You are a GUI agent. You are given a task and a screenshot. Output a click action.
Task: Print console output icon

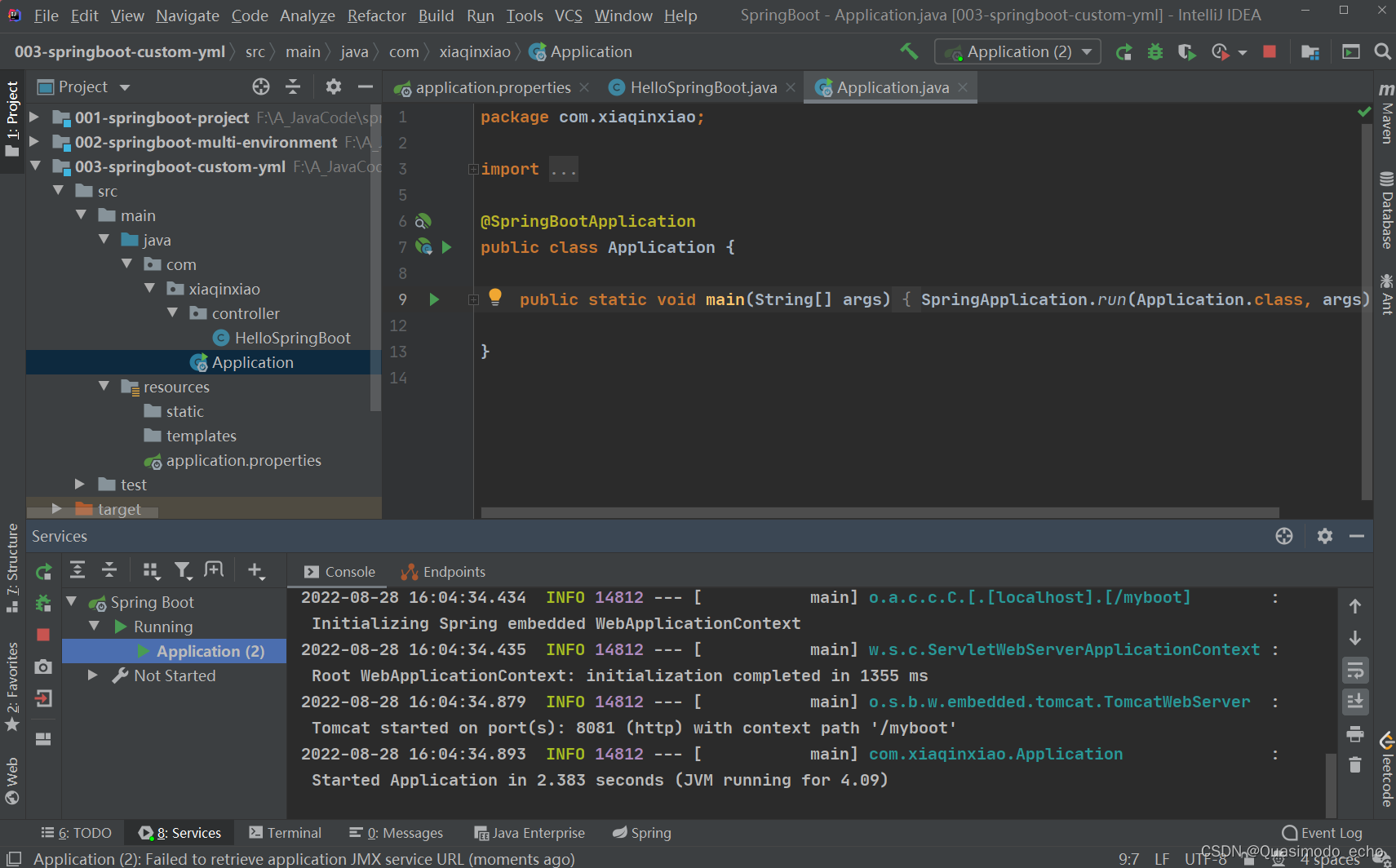[1355, 733]
